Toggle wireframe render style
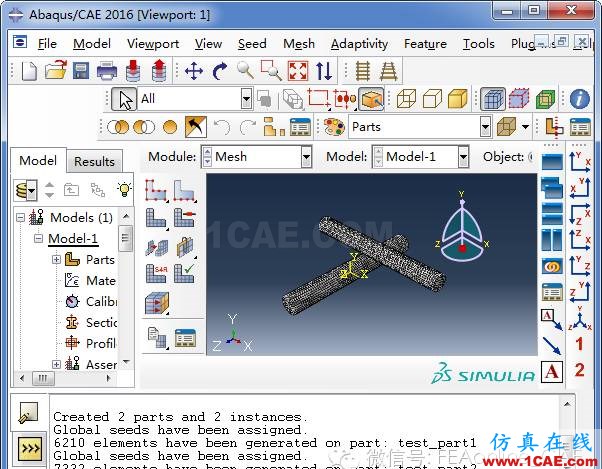The height and width of the screenshot is (469, 602). (x=406, y=99)
